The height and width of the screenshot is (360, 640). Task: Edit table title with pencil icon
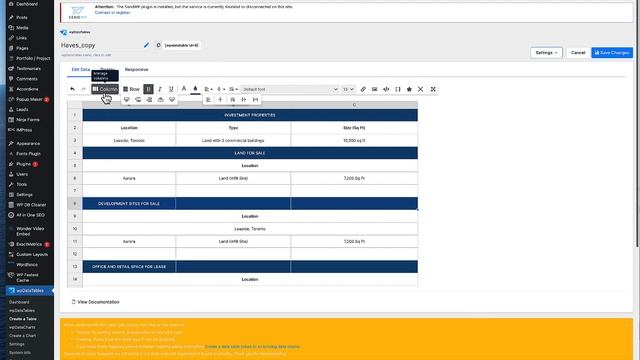(x=146, y=45)
